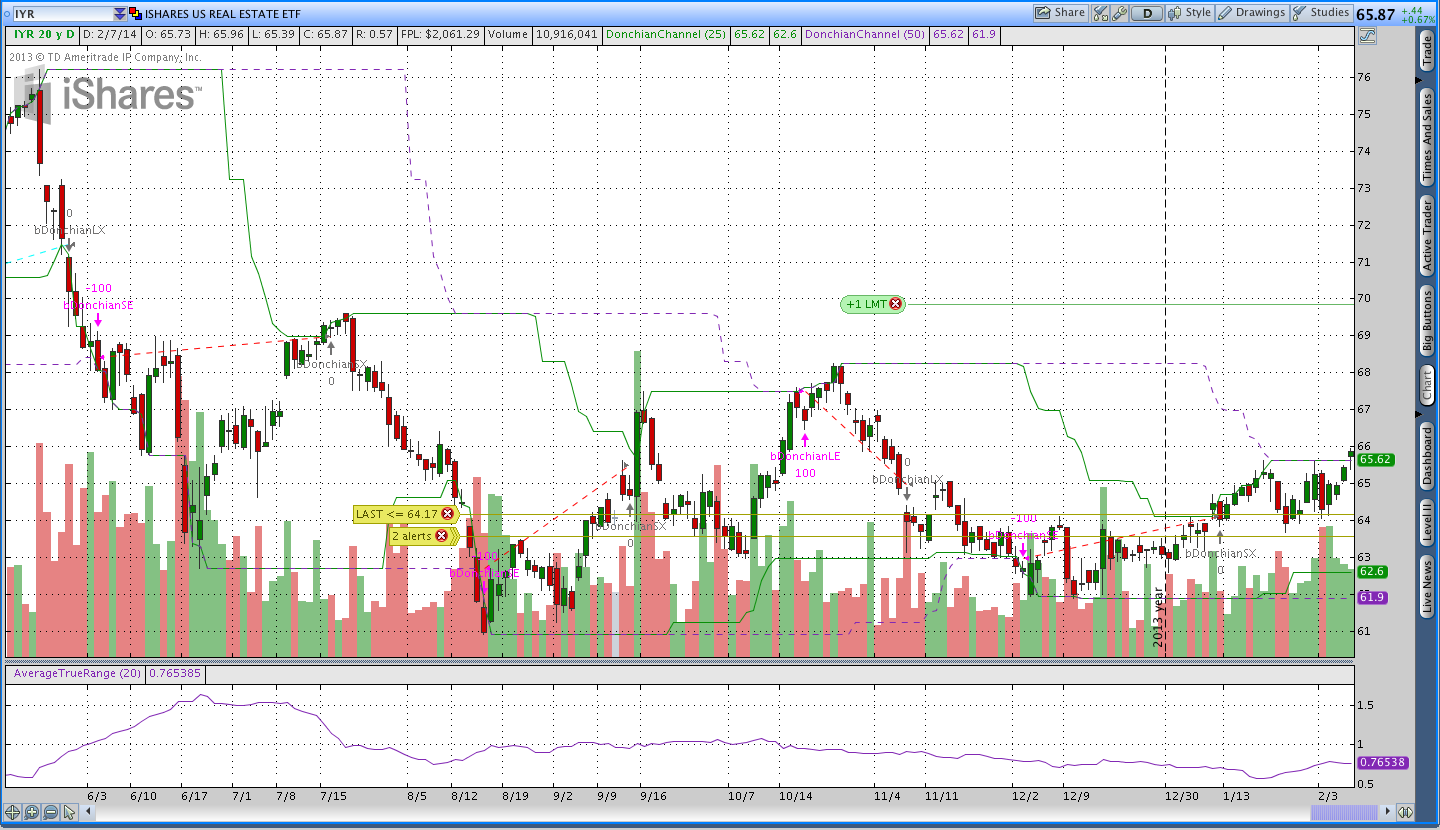1440x830 pixels.
Task: Select the crosshair pan tool icon
Action: [x=13, y=813]
